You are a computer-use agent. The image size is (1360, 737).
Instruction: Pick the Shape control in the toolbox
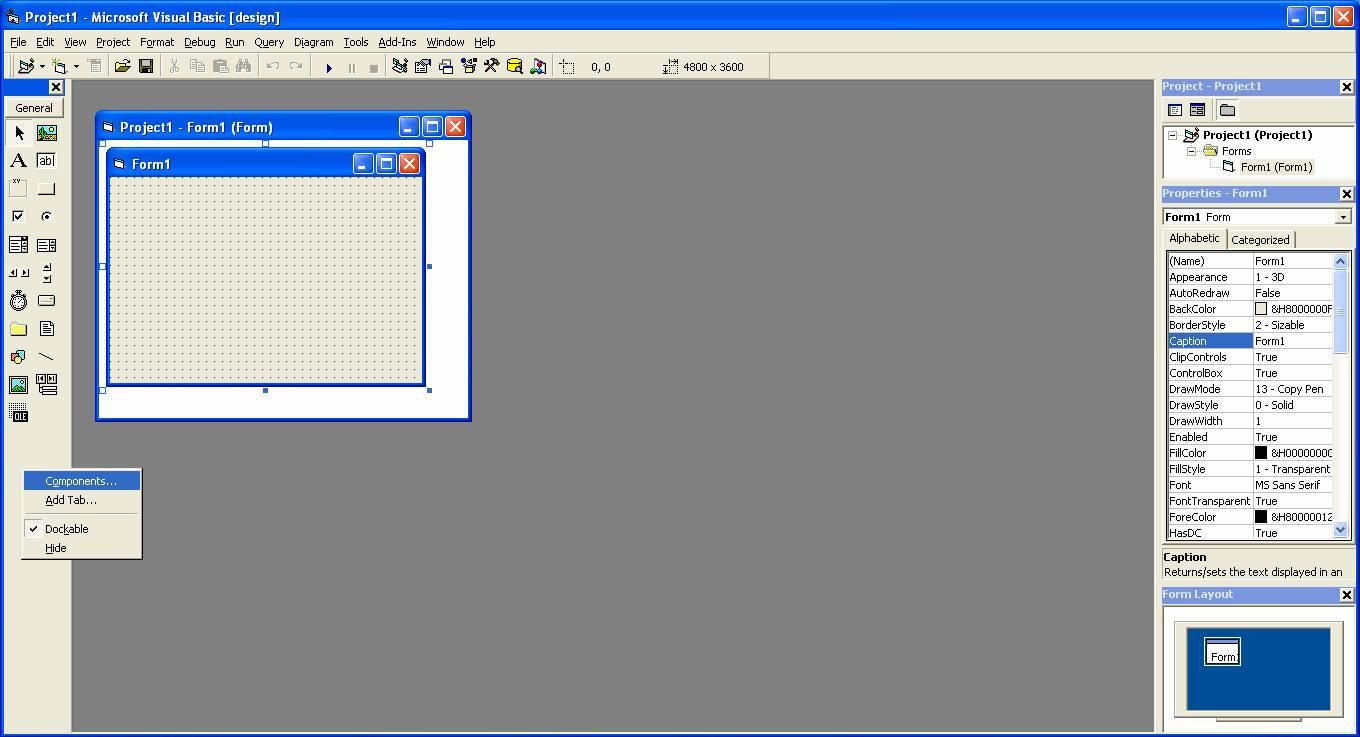point(19,356)
